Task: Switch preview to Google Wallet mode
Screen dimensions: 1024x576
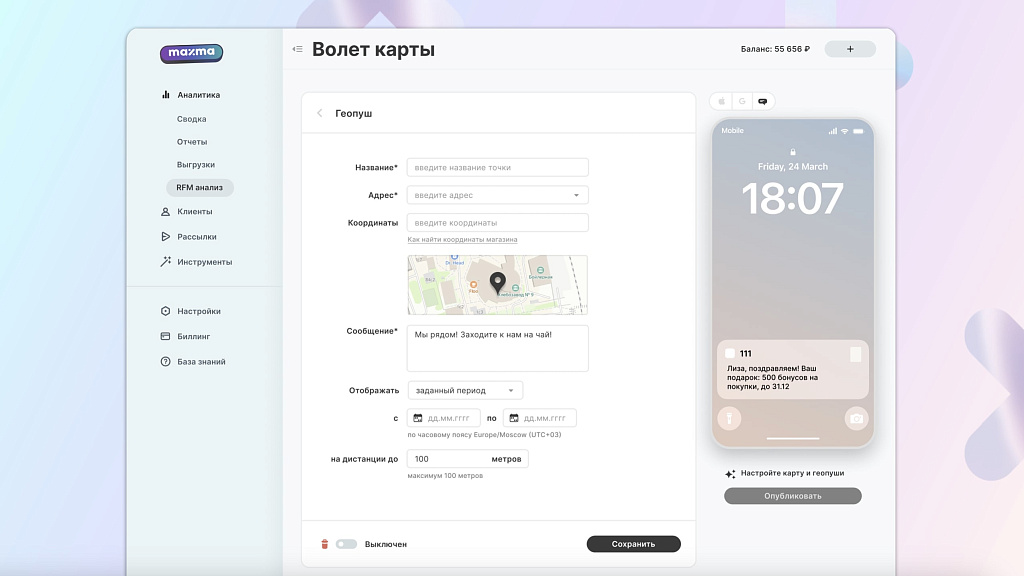Action: click(742, 101)
